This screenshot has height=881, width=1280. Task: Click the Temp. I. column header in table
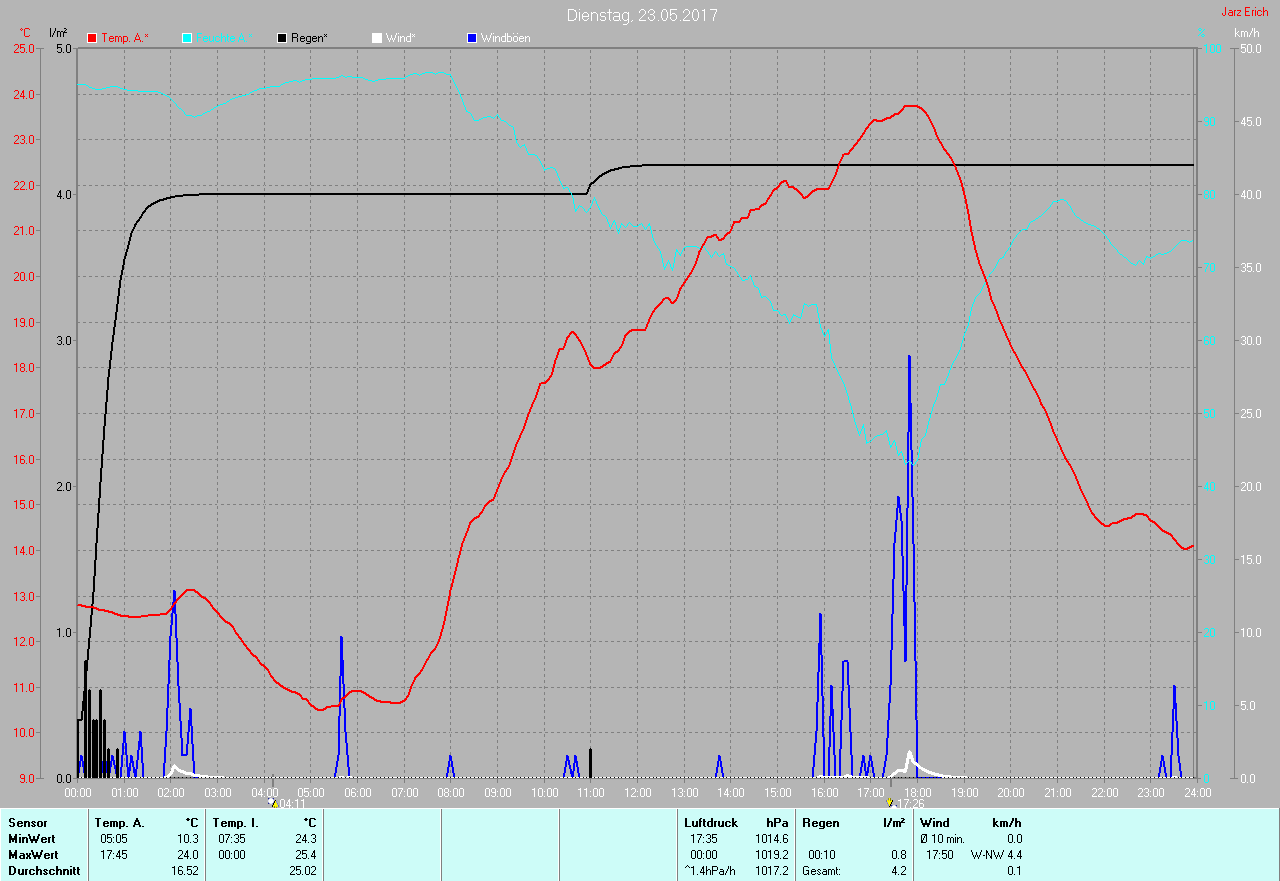(235, 823)
